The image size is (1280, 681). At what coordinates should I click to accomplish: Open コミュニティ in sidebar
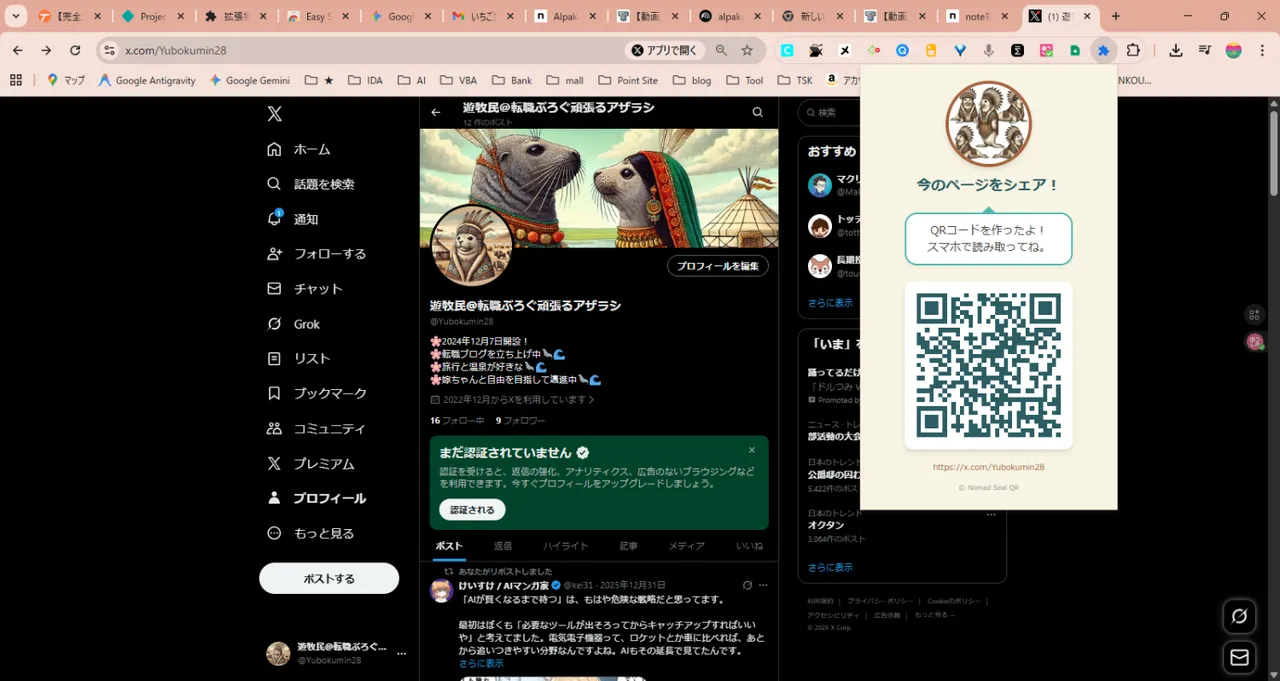(x=317, y=429)
